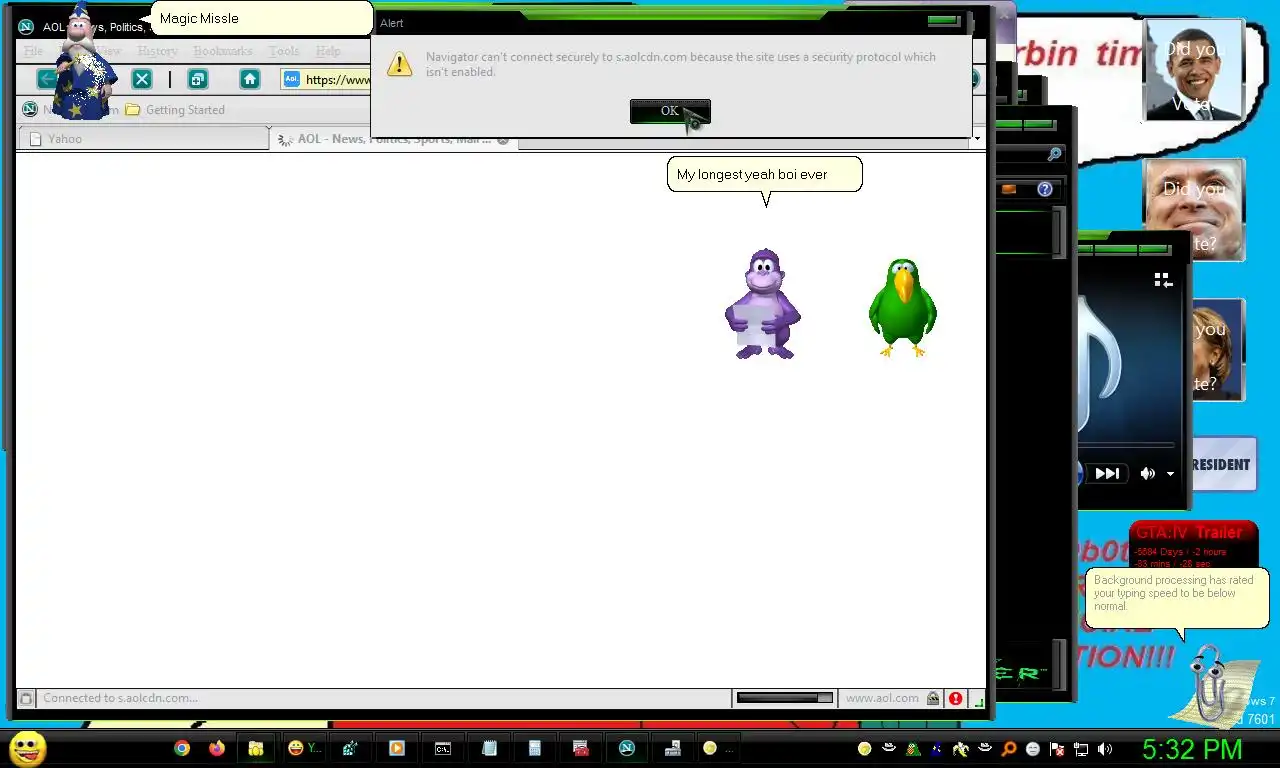Click the Obama Did you Vote thumbnail

coord(1193,68)
